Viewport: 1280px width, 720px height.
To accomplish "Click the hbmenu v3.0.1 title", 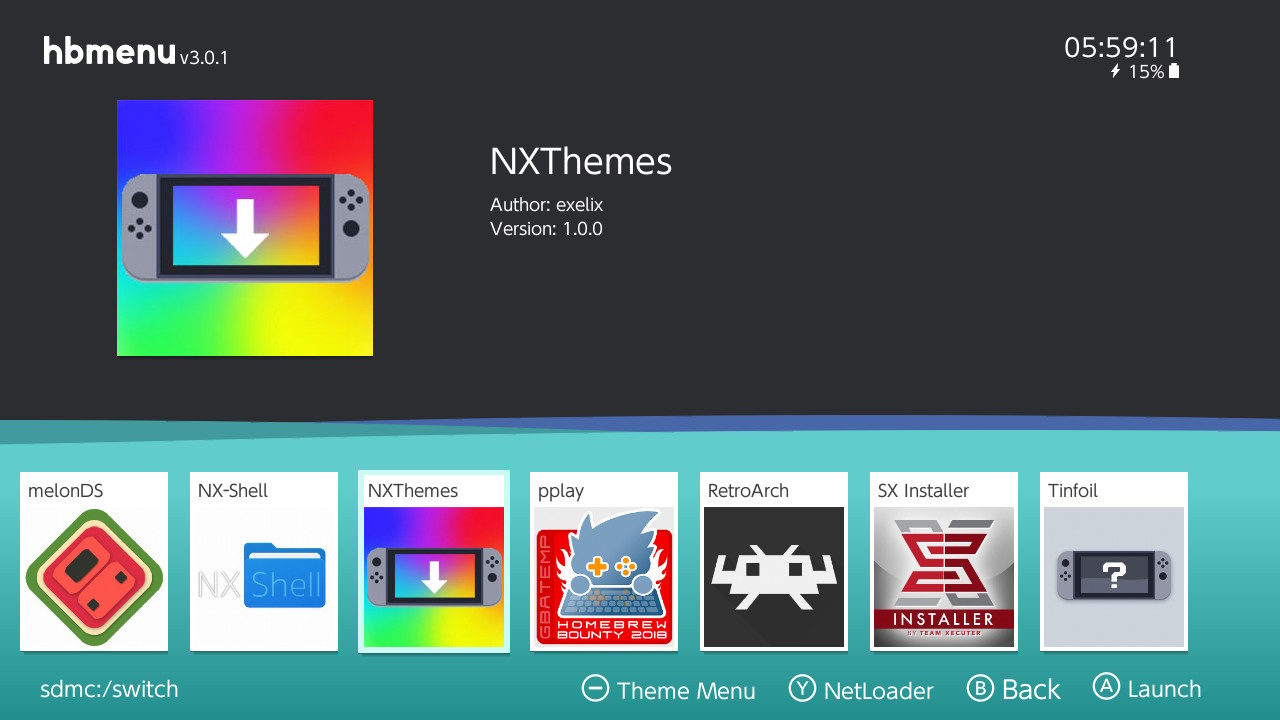I will (x=133, y=51).
